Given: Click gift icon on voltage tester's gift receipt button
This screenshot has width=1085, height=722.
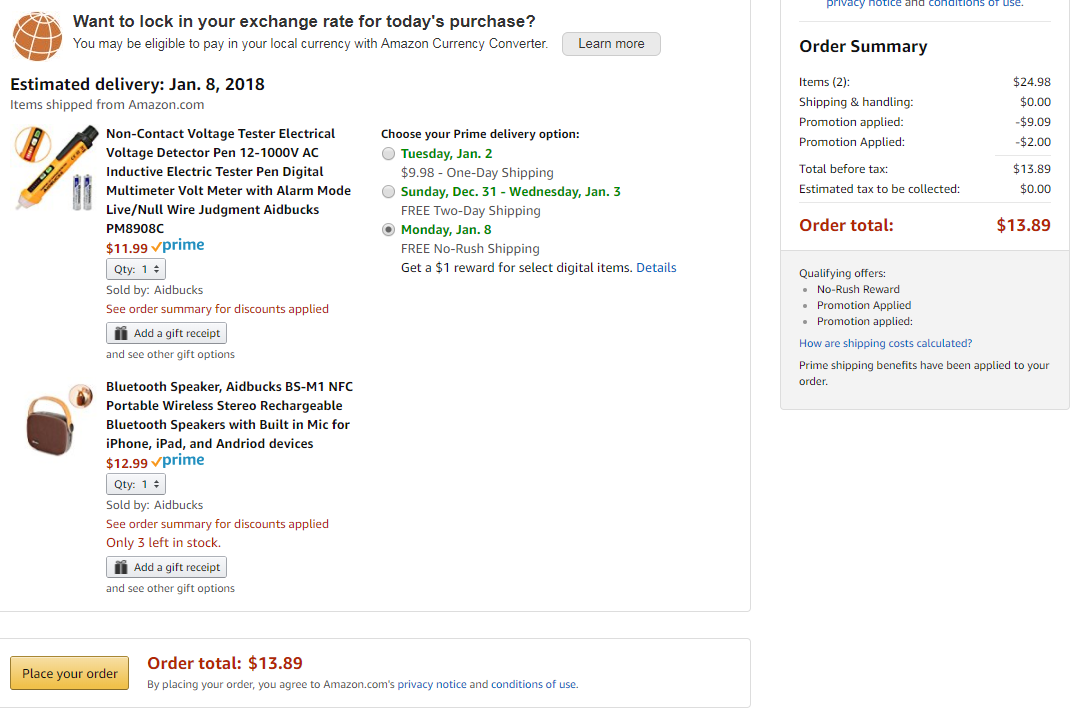Looking at the screenshot, I should (x=121, y=333).
